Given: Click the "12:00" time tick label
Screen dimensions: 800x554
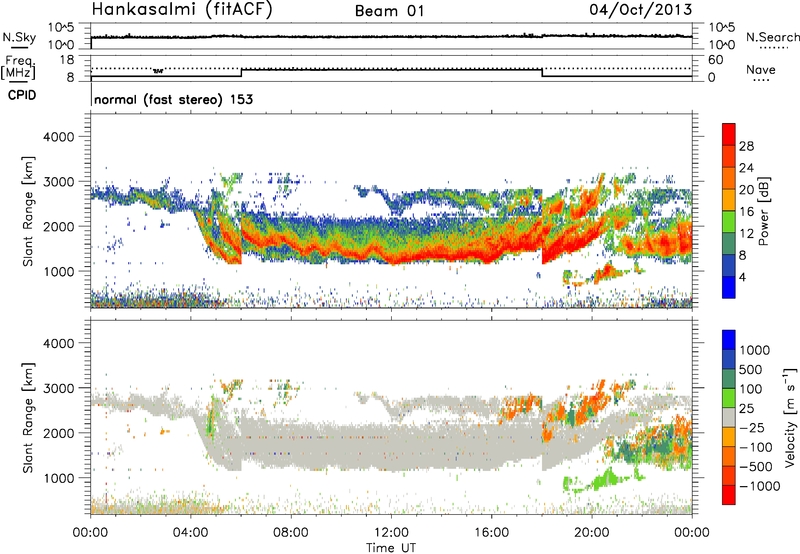Looking at the screenshot, I should (x=391, y=533).
